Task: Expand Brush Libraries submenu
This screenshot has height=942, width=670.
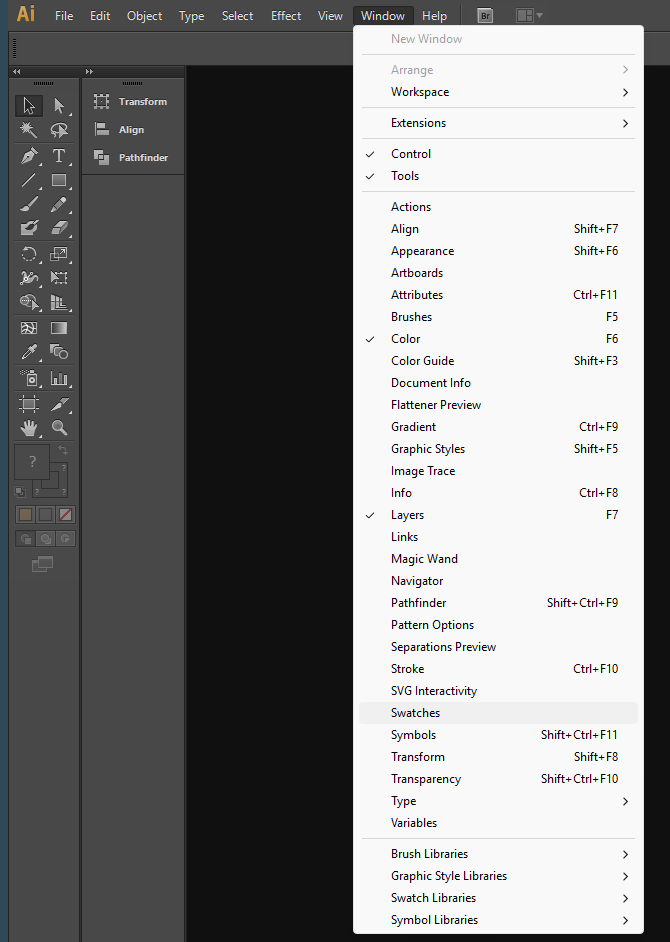Action: pyautogui.click(x=498, y=854)
